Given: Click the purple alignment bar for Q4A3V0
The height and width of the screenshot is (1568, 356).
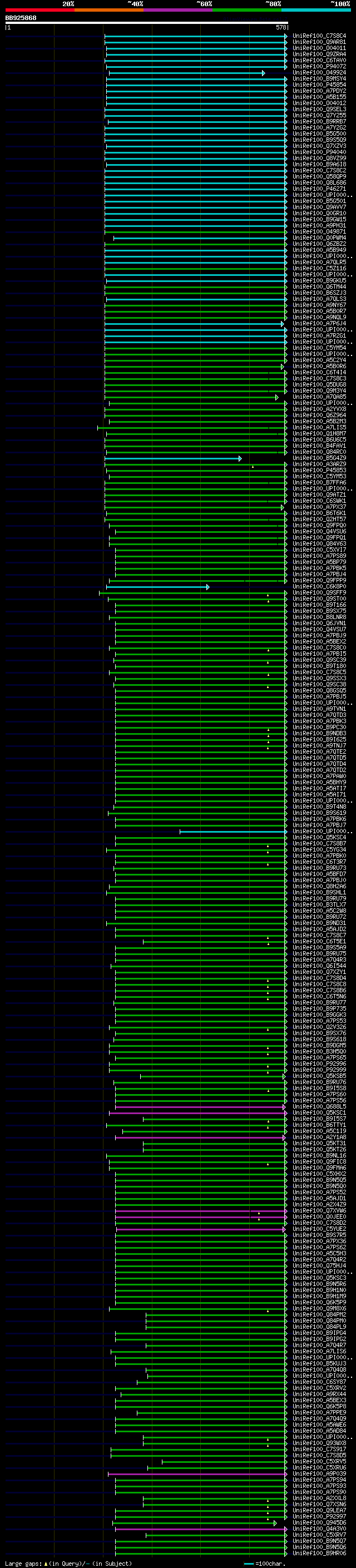Looking at the screenshot, I should point(201,1529).
